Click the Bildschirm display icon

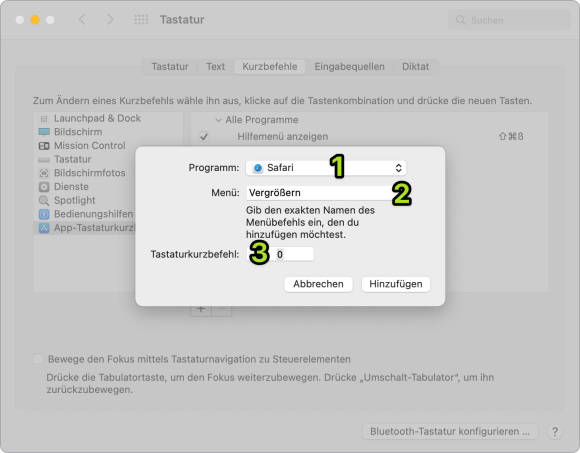coord(44,132)
